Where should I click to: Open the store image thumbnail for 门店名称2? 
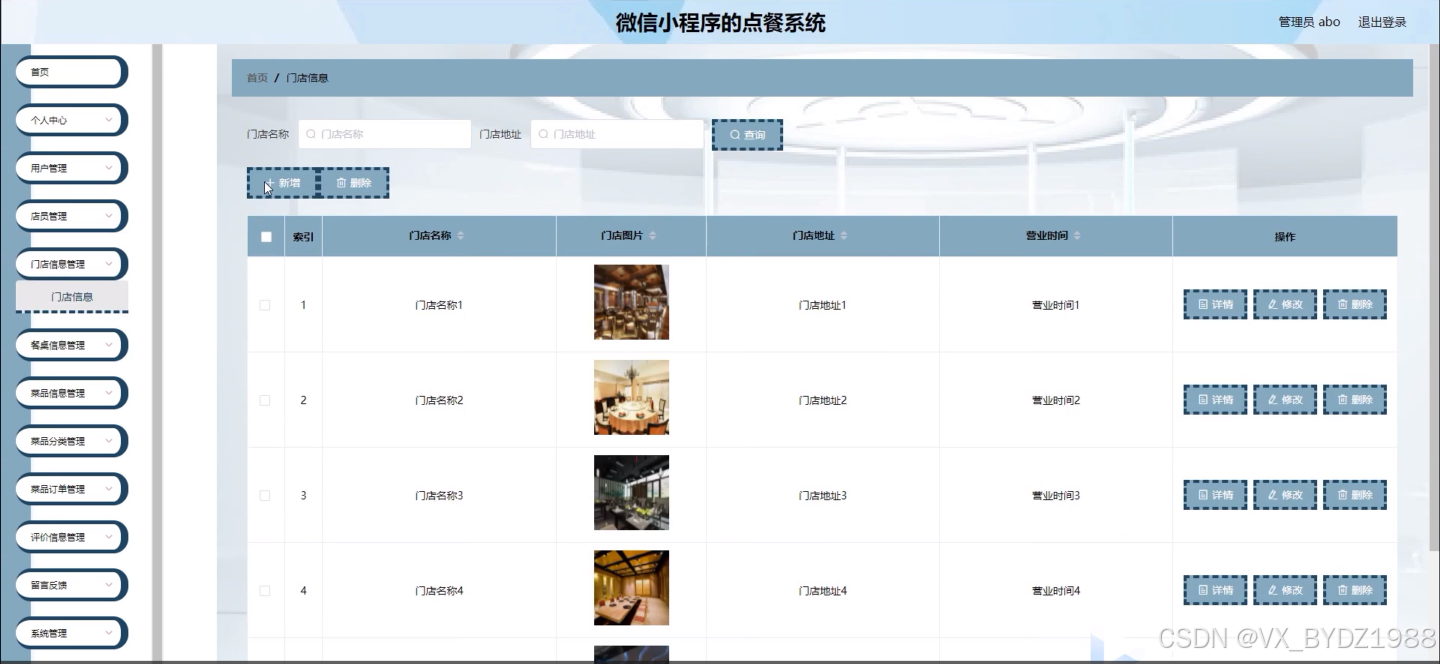tap(631, 397)
